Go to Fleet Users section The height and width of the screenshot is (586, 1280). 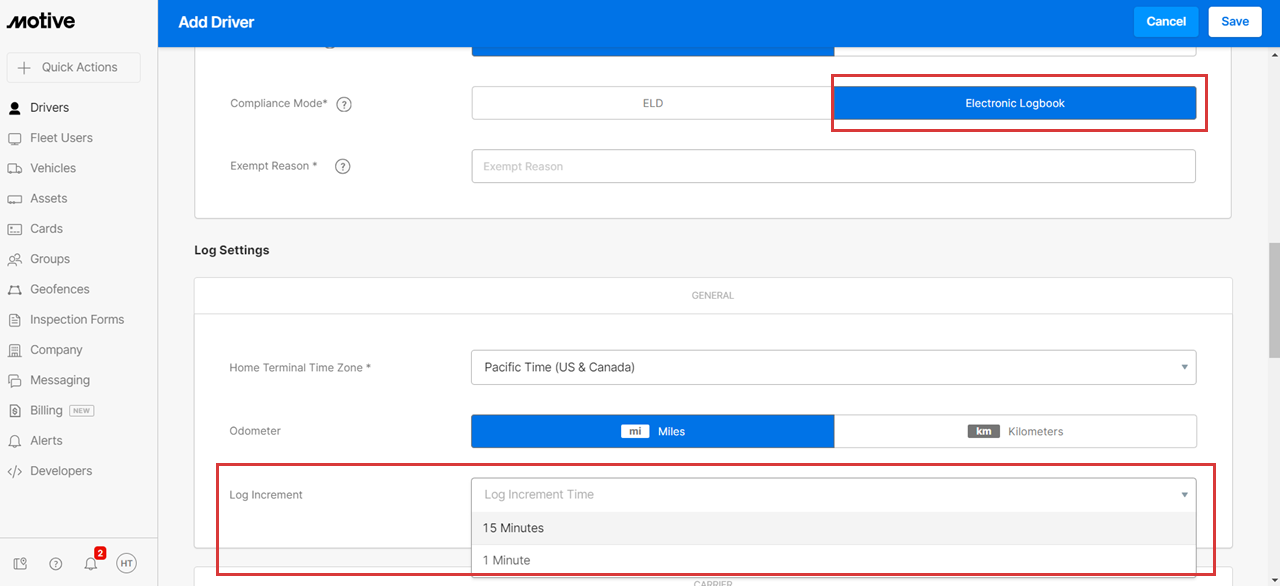click(x=61, y=138)
